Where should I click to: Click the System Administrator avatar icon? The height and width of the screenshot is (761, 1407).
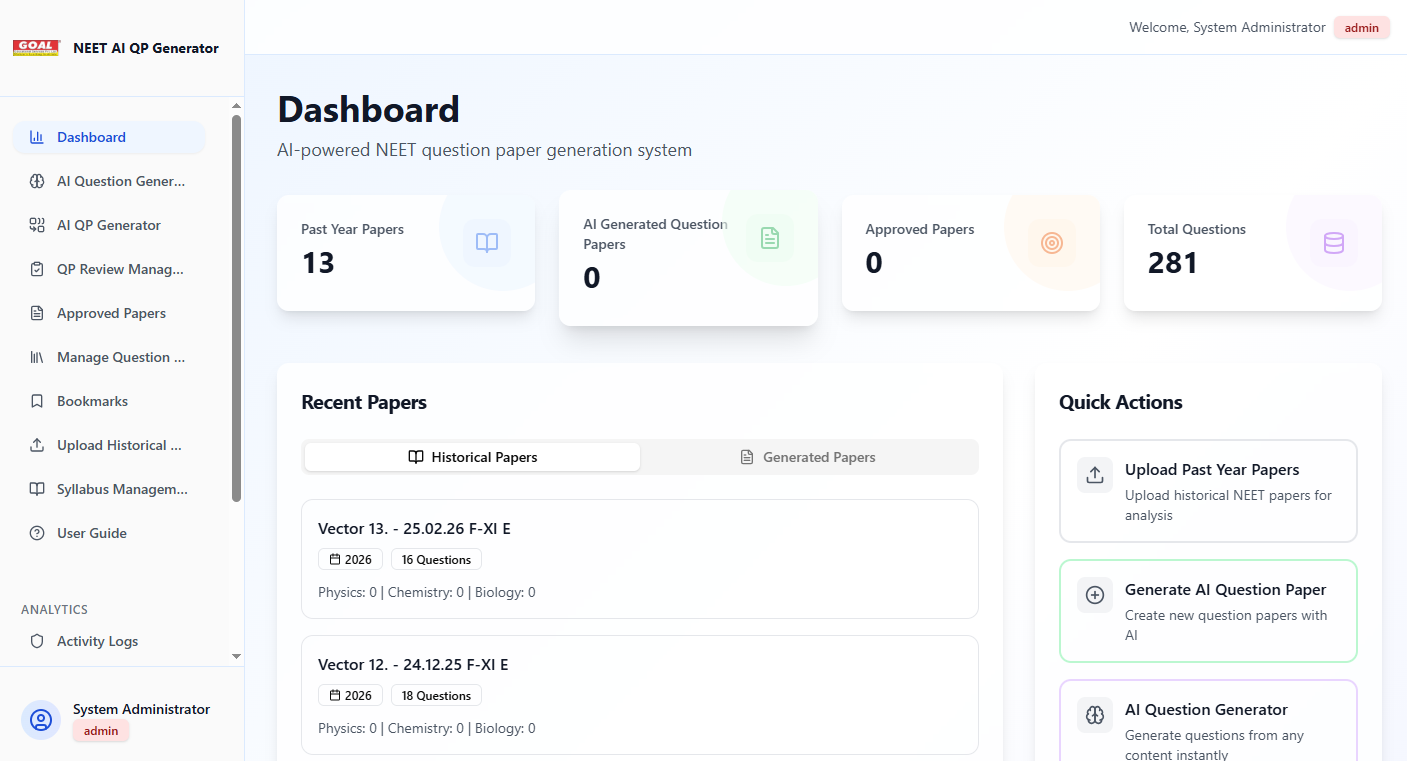tap(41, 720)
